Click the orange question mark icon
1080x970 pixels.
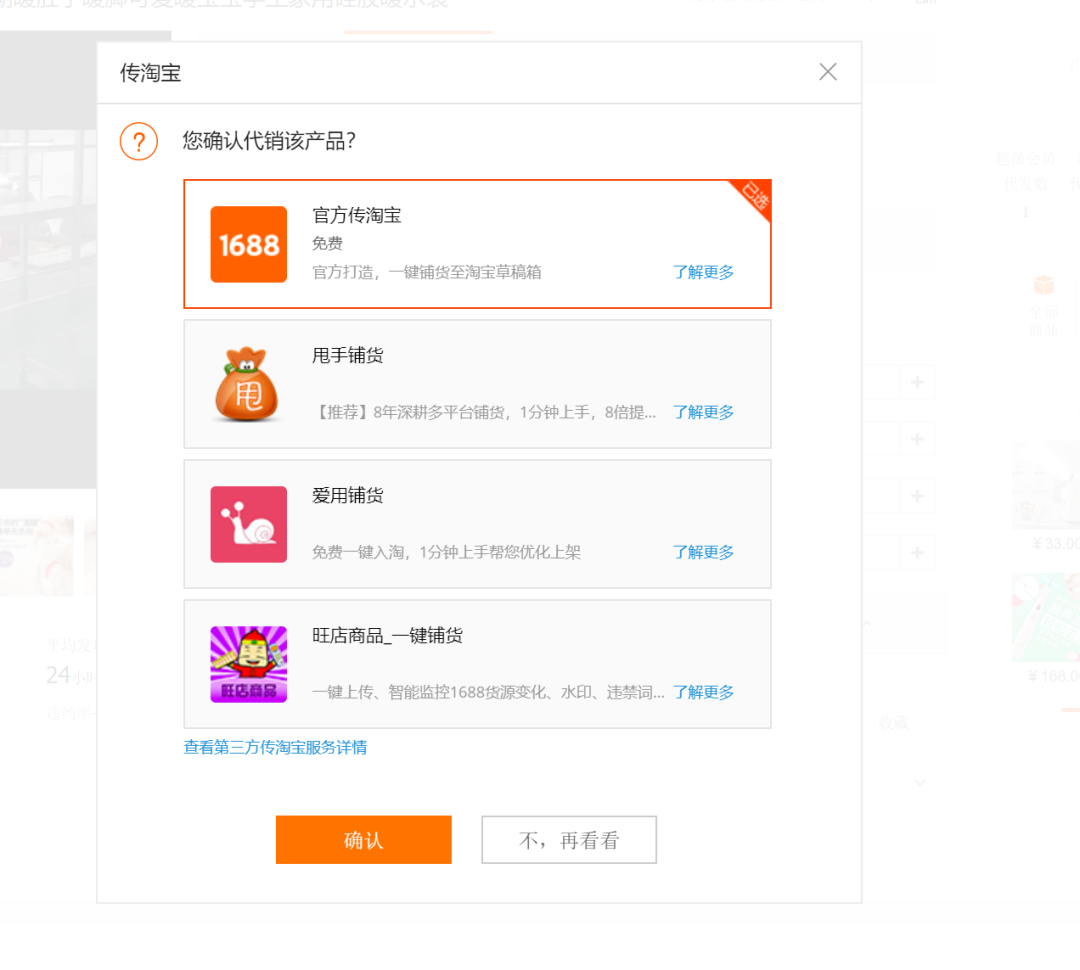(139, 141)
